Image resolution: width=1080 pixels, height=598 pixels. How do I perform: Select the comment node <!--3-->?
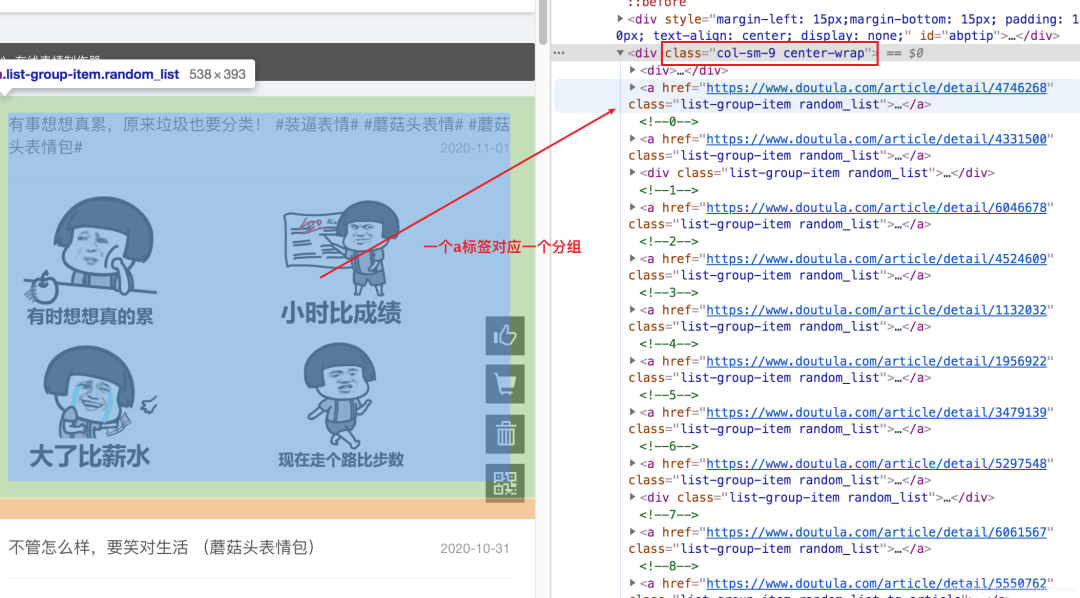pos(669,293)
